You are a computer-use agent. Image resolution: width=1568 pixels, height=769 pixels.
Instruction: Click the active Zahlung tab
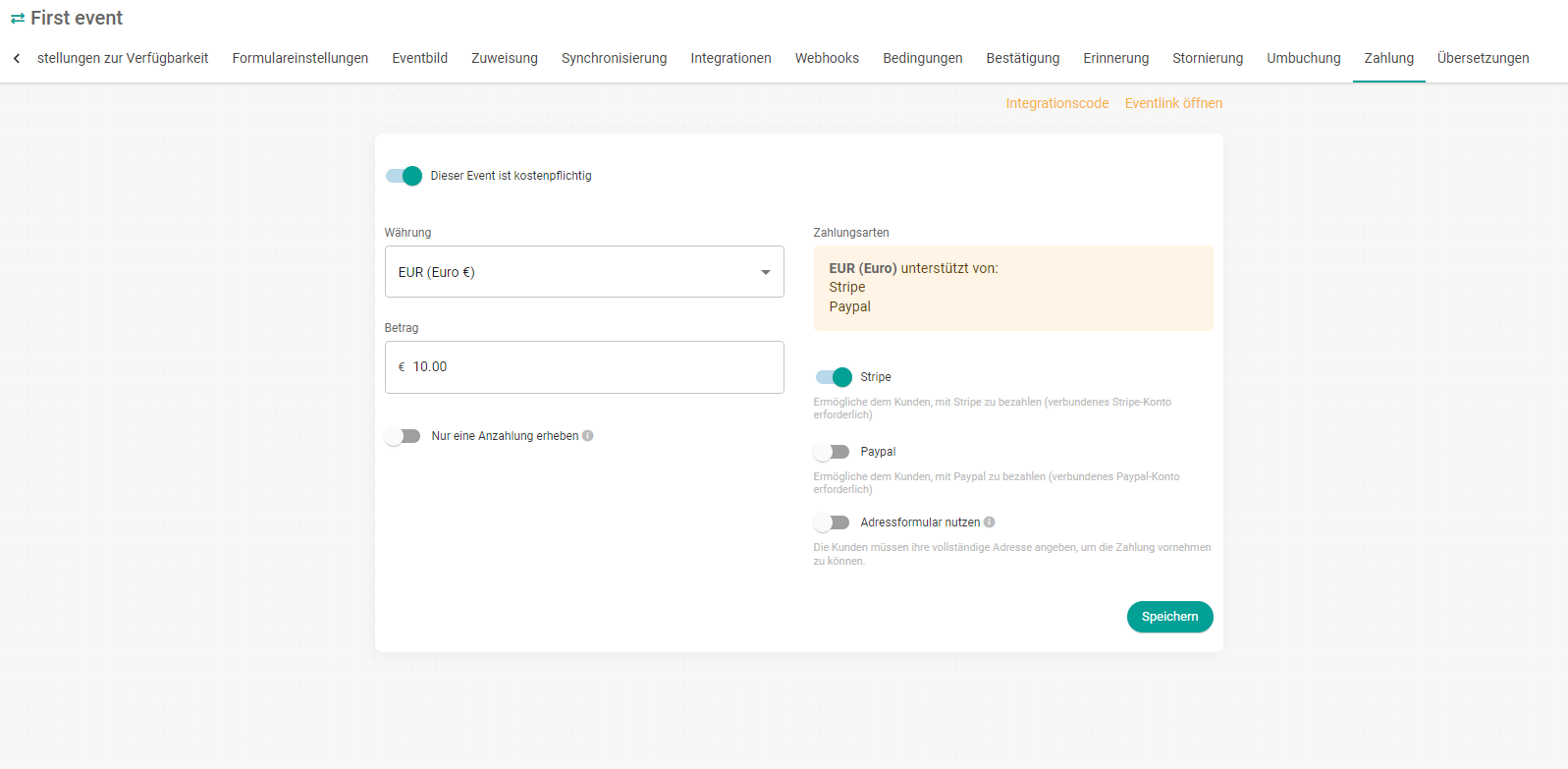pos(1389,58)
